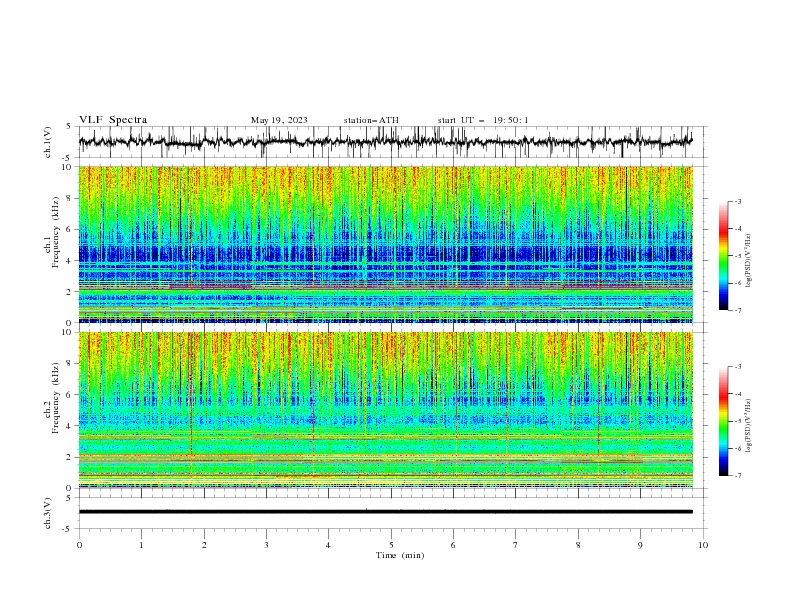Image resolution: width=792 pixels, height=612 pixels.
Task: Click the ch.2 spectrogram color scale bar
Action: tap(723, 421)
